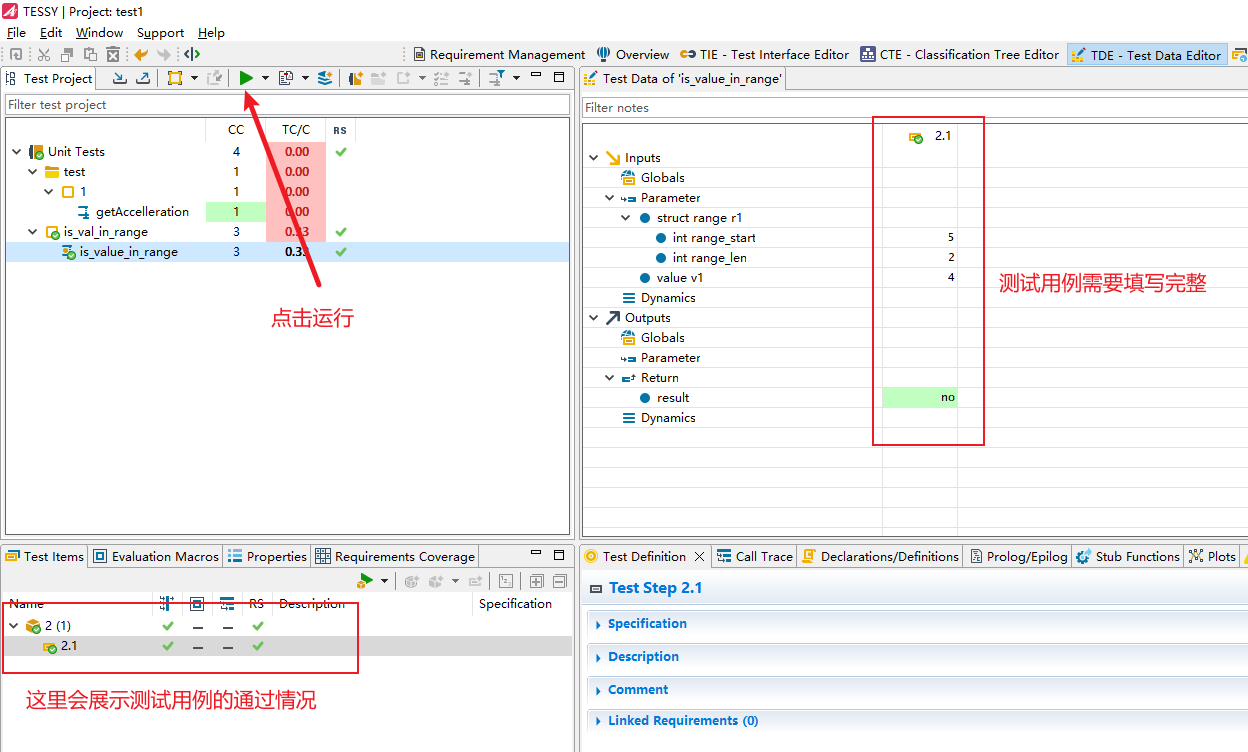Viewport: 1248px width, 752px height.
Task: Click the filter funnel icon in Test Project
Action: 497,78
